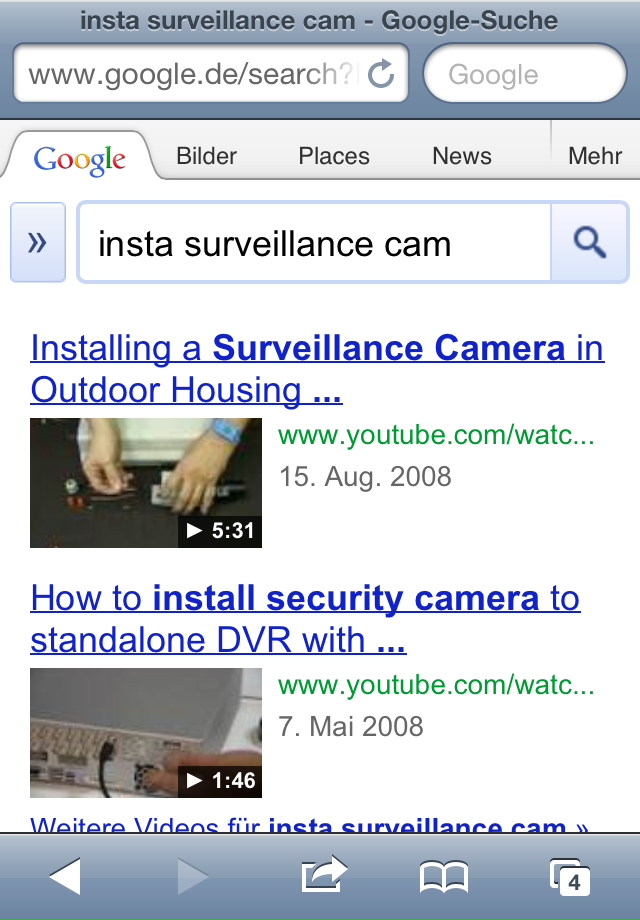Screen dimensions: 640x920
Task: Open Installing a Surveillance Camera result
Action: click(x=317, y=369)
